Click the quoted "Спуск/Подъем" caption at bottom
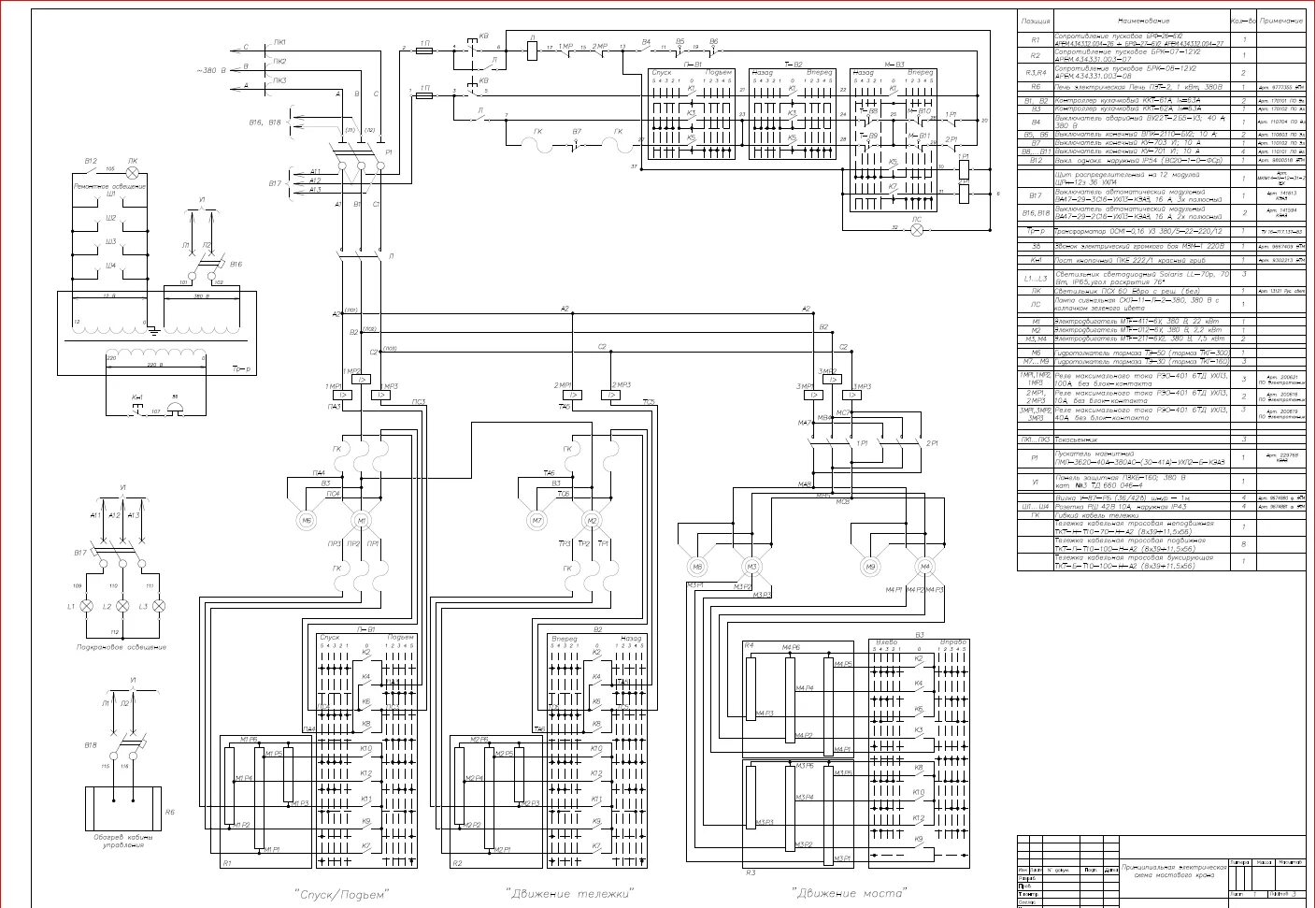 coord(341,894)
